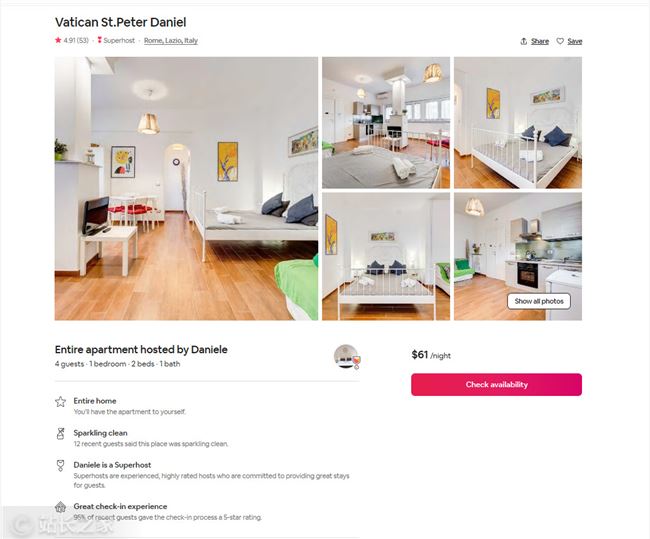Click the Vatican St.Peter Daniel listing title

point(121,22)
